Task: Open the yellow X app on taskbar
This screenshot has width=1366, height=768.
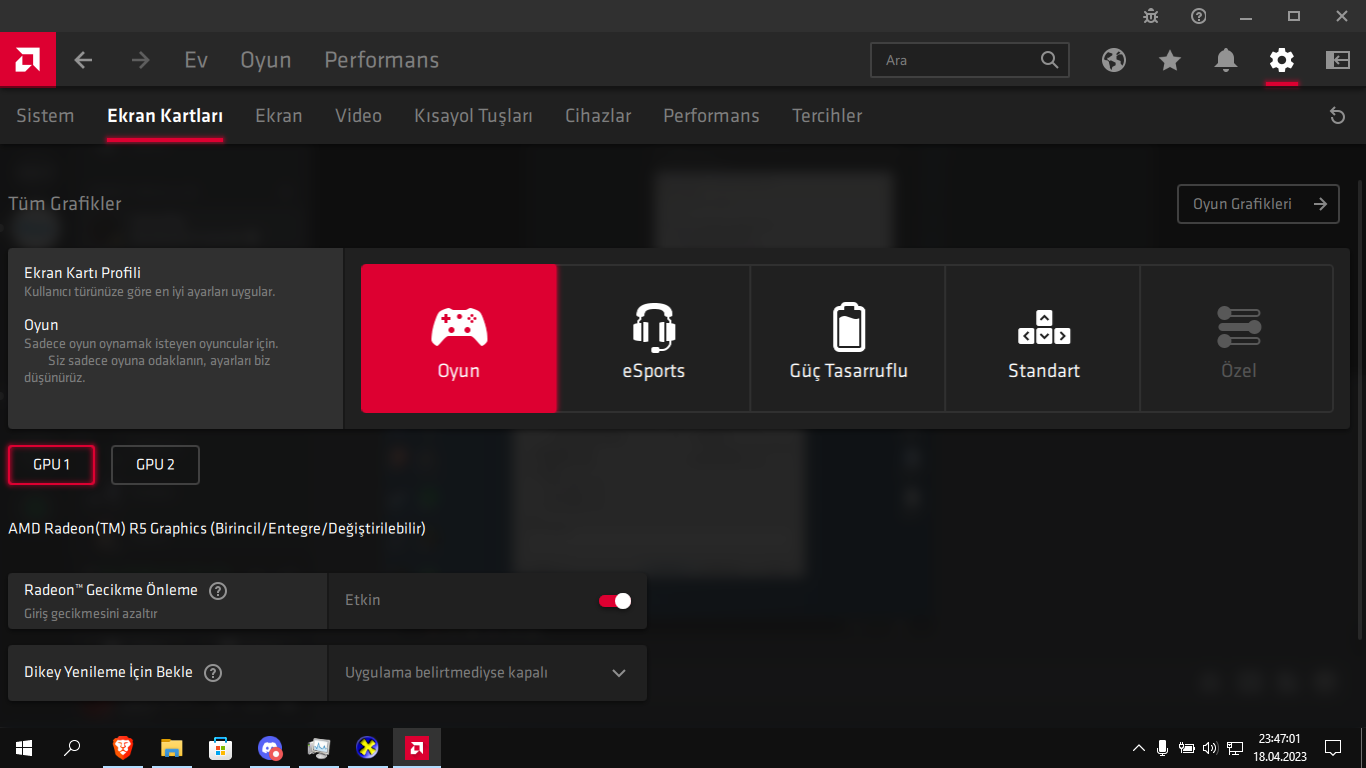Action: pos(368,747)
